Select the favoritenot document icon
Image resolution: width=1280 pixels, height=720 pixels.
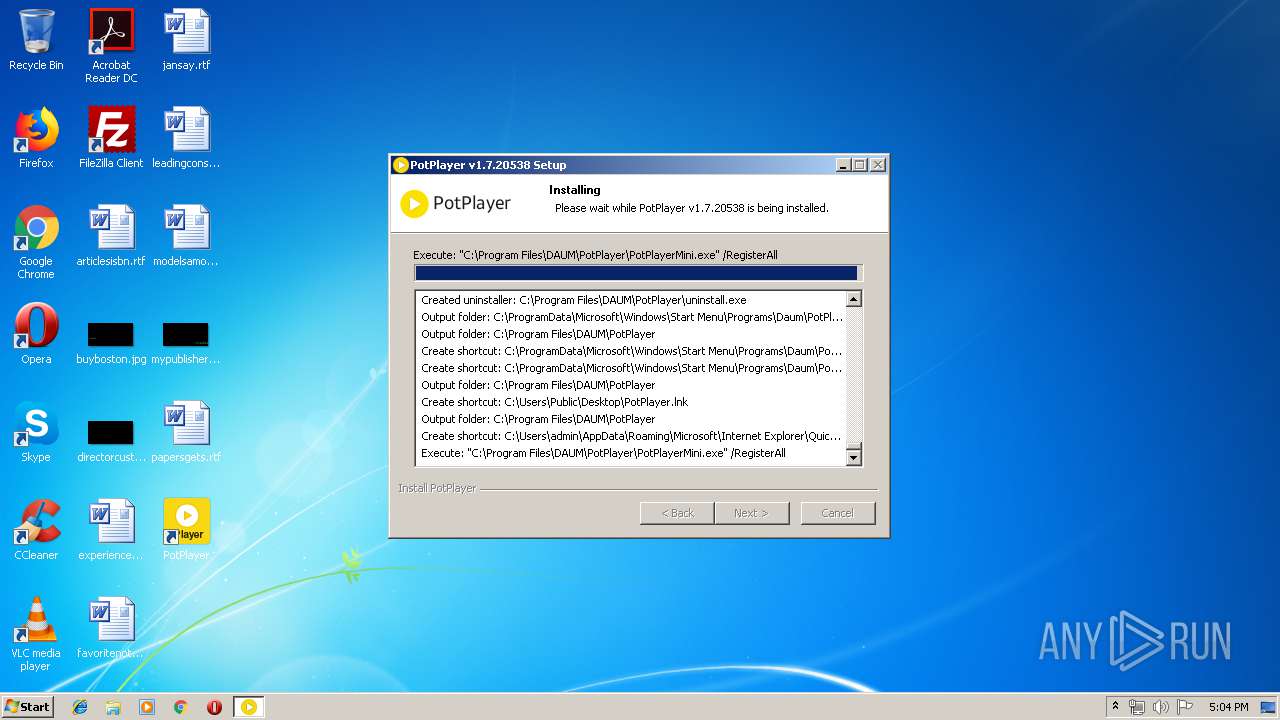point(111,628)
